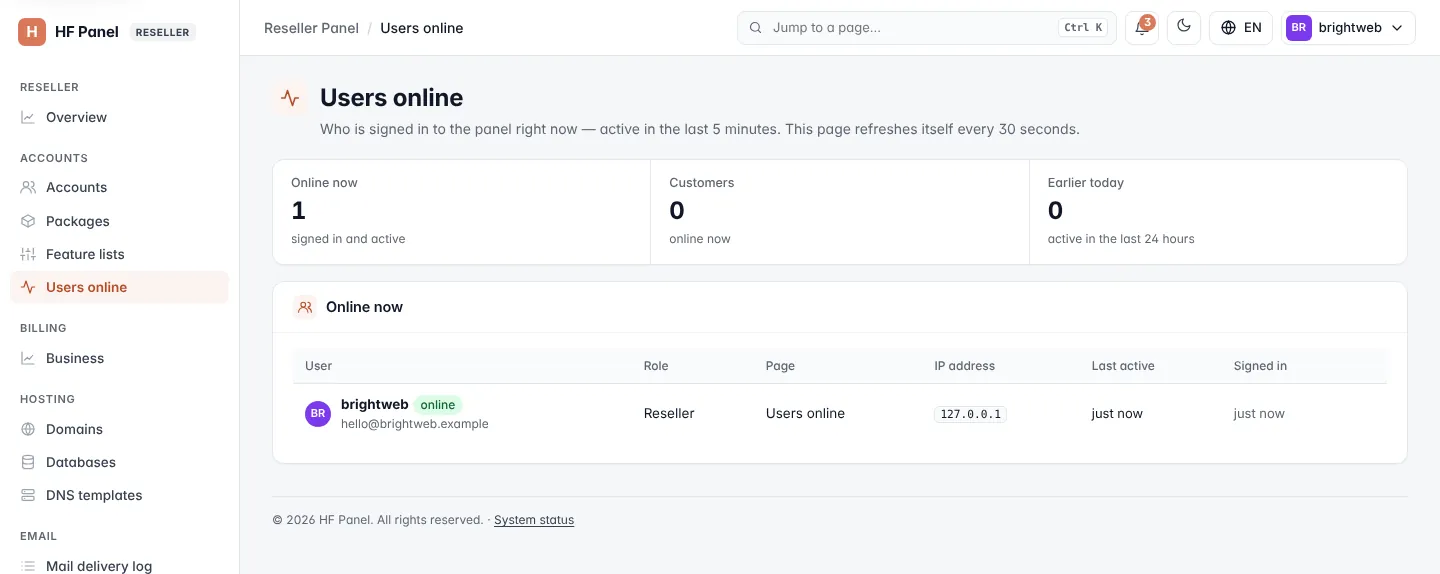Click the search magnifier icon
The width and height of the screenshot is (1440, 574).
[756, 28]
